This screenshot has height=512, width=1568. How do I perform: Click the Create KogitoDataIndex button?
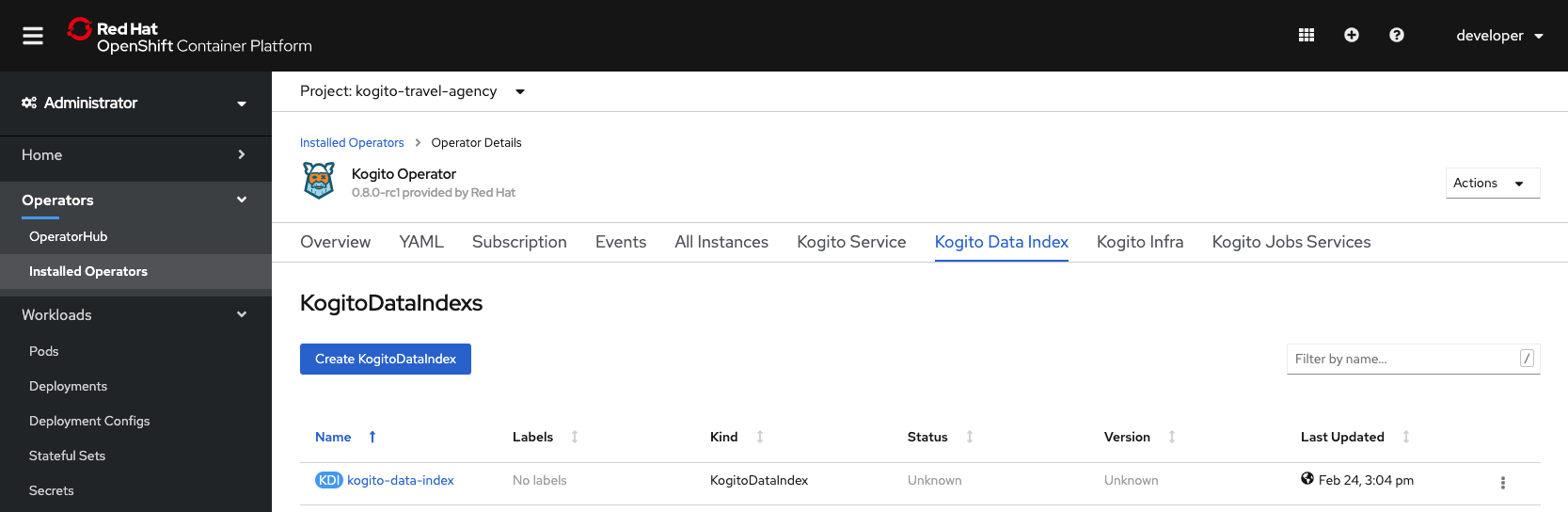point(386,359)
